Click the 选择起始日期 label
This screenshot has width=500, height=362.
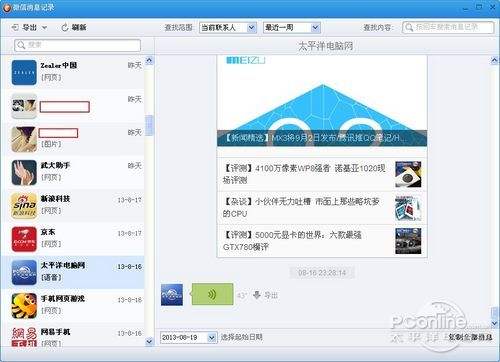point(242,337)
